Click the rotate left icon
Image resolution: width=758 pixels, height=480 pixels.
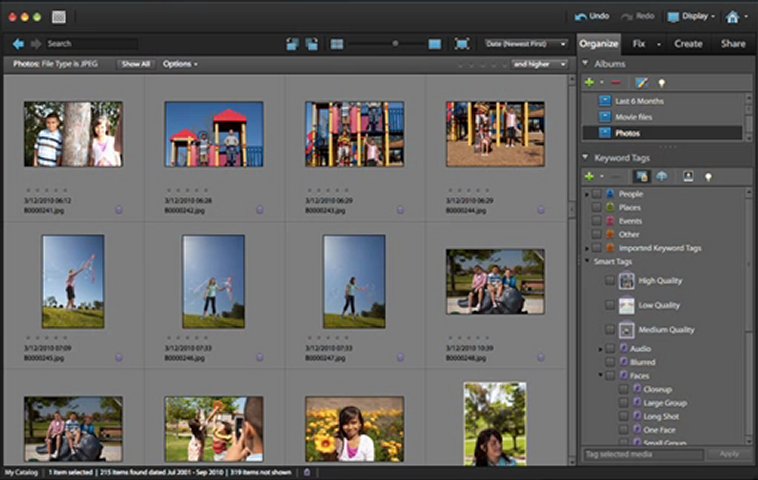292,44
